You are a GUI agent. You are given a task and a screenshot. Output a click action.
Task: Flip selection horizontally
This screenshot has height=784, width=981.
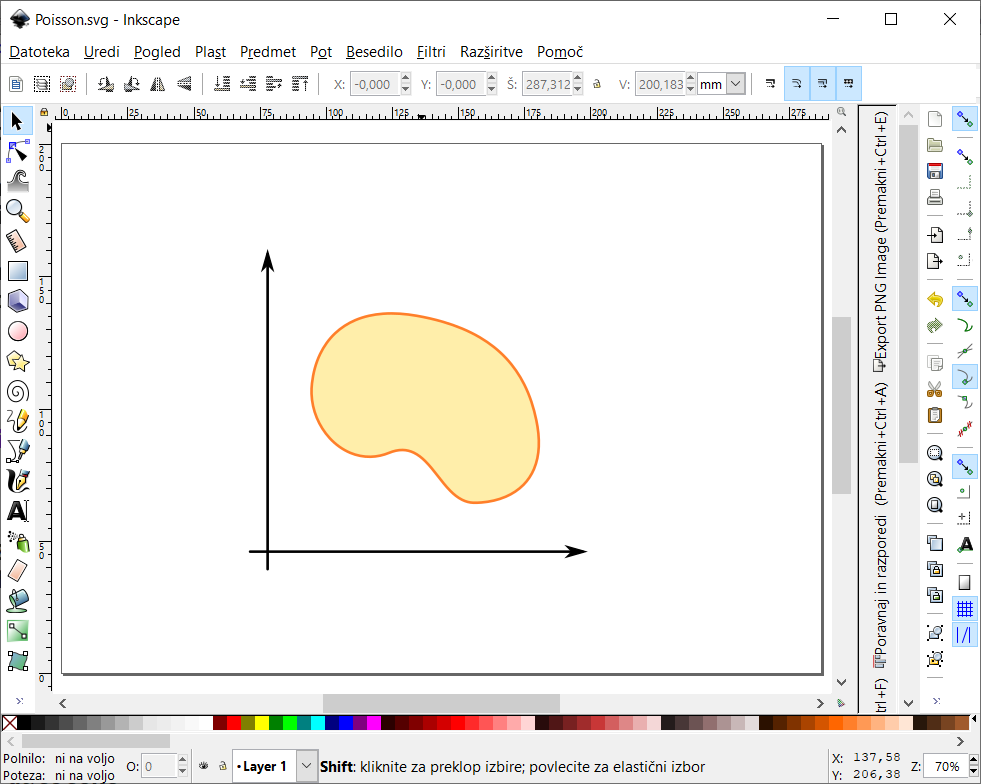tap(157, 85)
